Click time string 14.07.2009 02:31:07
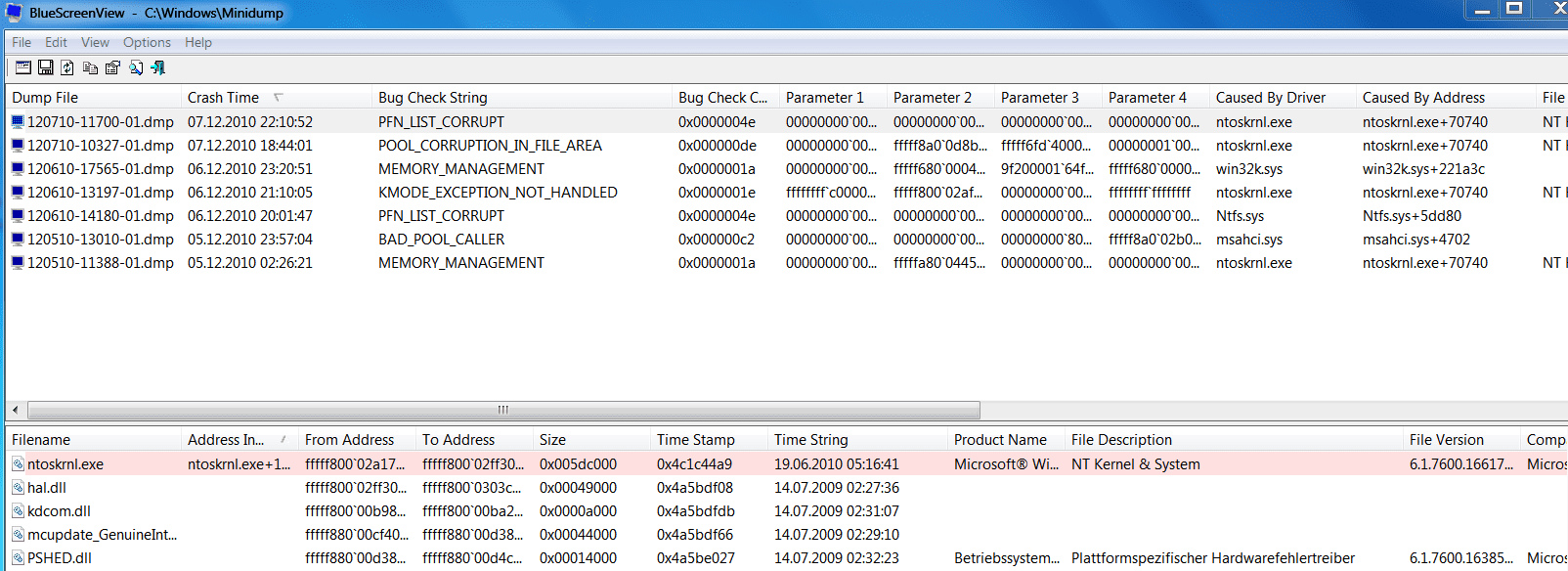This screenshot has height=571, width=1568. (x=837, y=511)
